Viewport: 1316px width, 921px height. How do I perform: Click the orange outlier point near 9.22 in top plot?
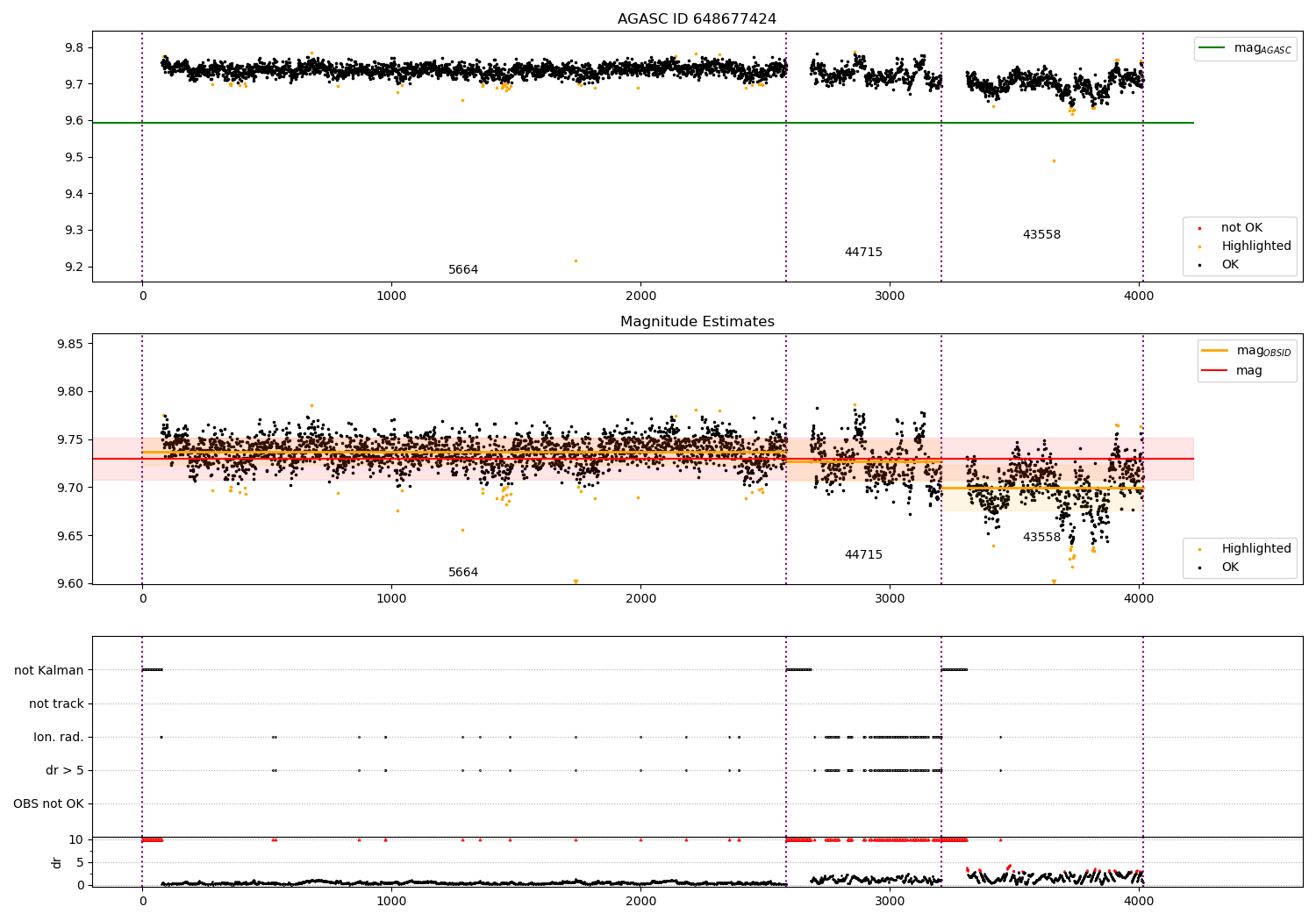(x=576, y=261)
